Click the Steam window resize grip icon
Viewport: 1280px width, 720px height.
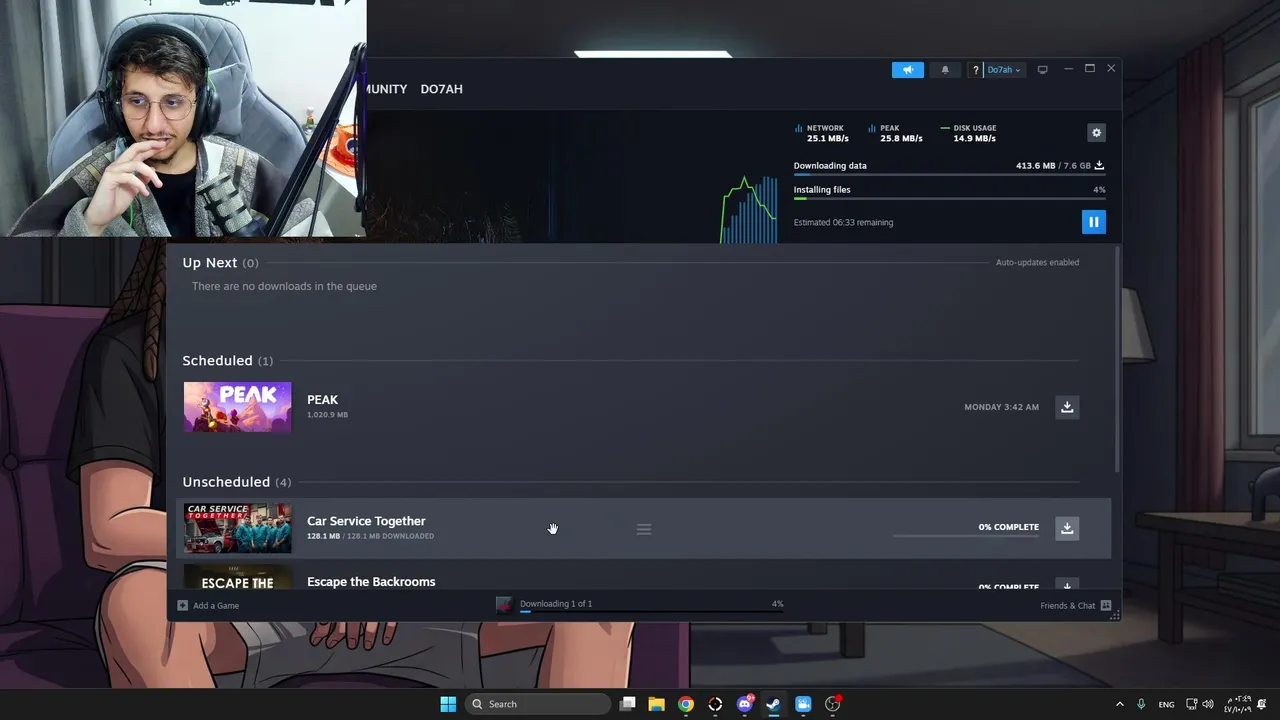click(1115, 616)
